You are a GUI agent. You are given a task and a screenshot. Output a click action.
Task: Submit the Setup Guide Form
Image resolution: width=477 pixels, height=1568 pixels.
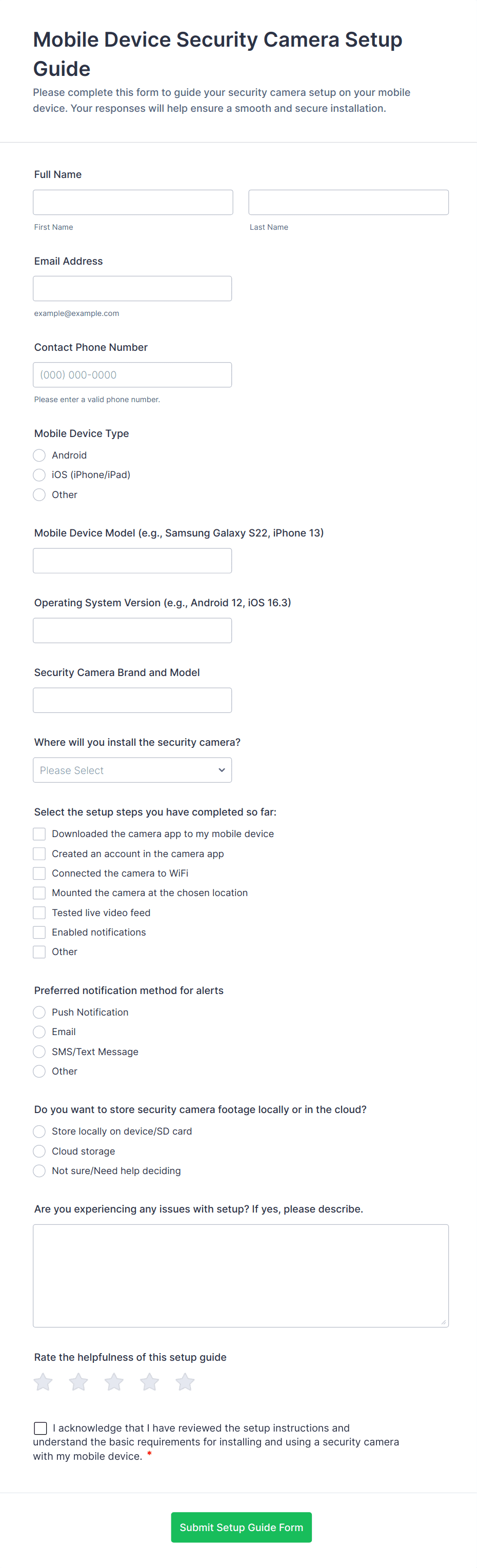[x=241, y=1527]
